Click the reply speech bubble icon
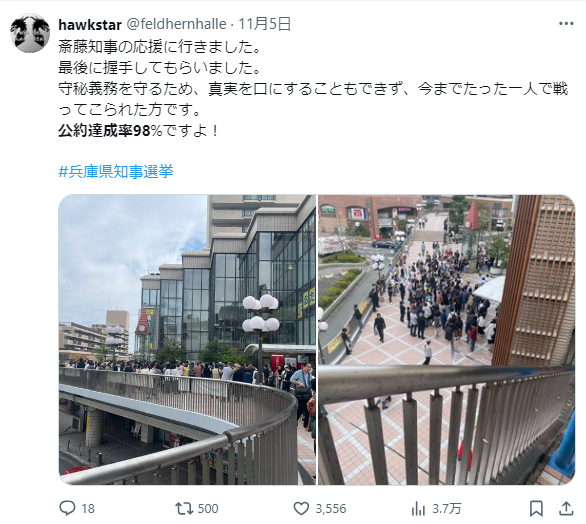The width and height of the screenshot is (586, 524). (x=67, y=508)
